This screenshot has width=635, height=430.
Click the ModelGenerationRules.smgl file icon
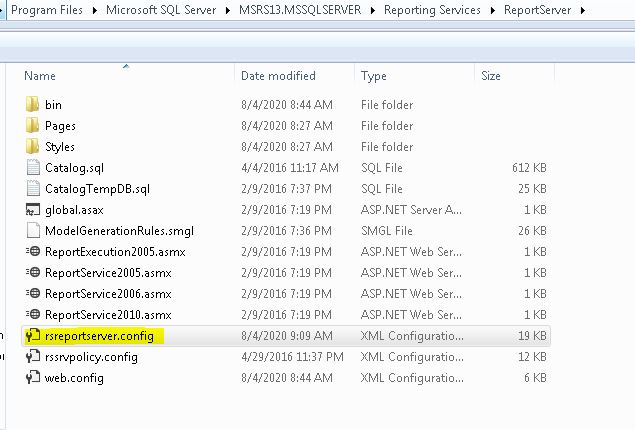point(32,231)
